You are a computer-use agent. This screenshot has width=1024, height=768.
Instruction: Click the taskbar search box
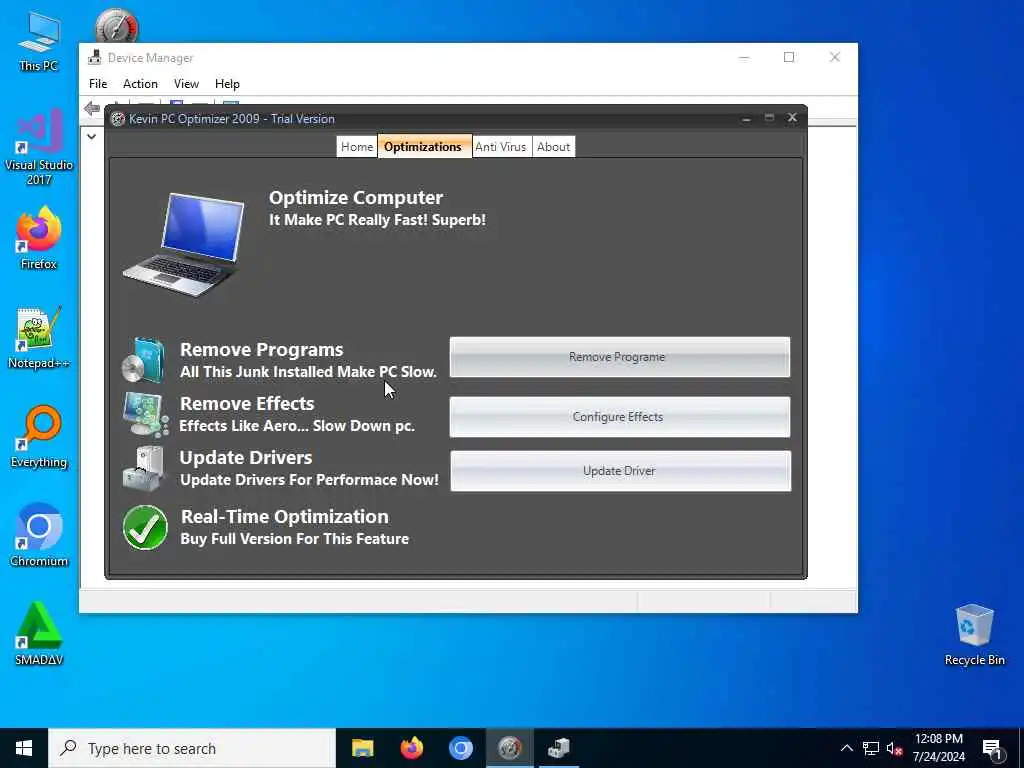point(192,748)
